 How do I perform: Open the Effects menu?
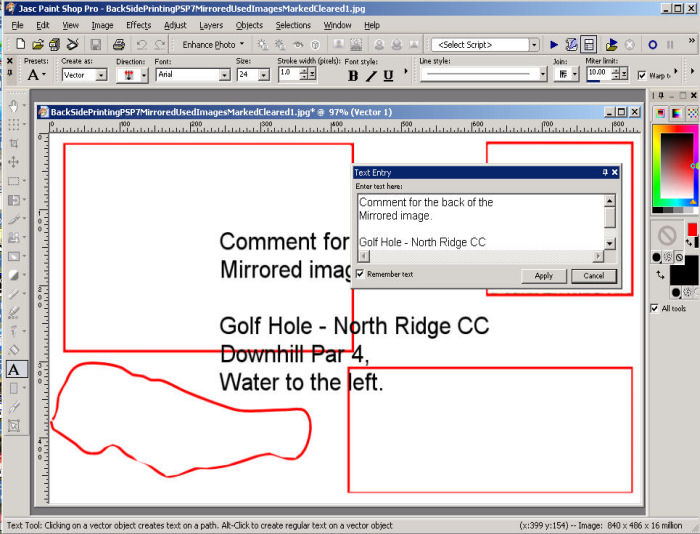click(138, 24)
